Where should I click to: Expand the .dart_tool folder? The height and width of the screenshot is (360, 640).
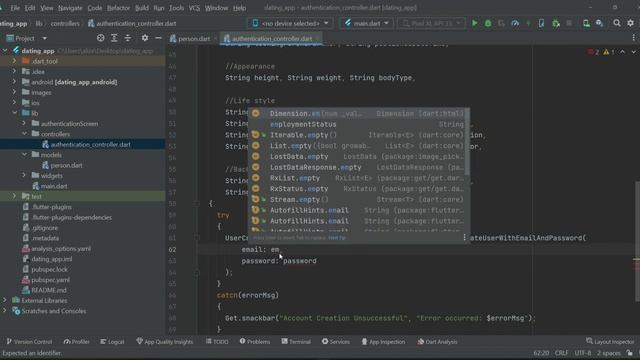[14, 61]
